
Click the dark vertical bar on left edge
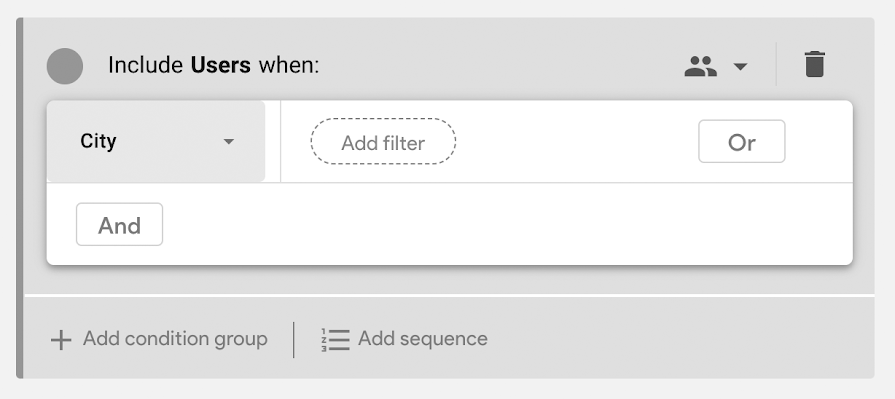[x=19, y=198]
